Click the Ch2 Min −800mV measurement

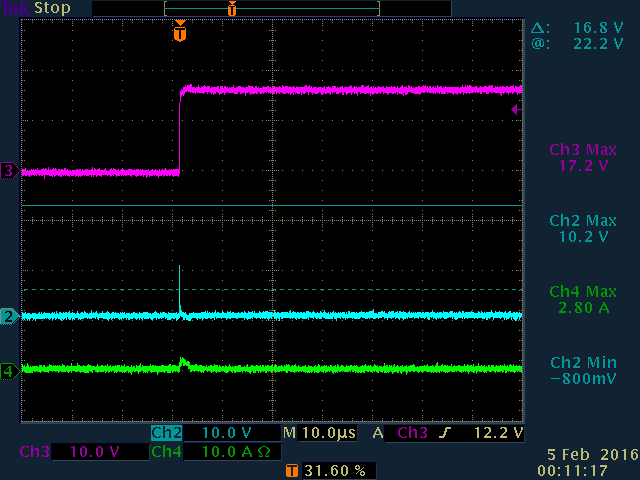(x=583, y=371)
